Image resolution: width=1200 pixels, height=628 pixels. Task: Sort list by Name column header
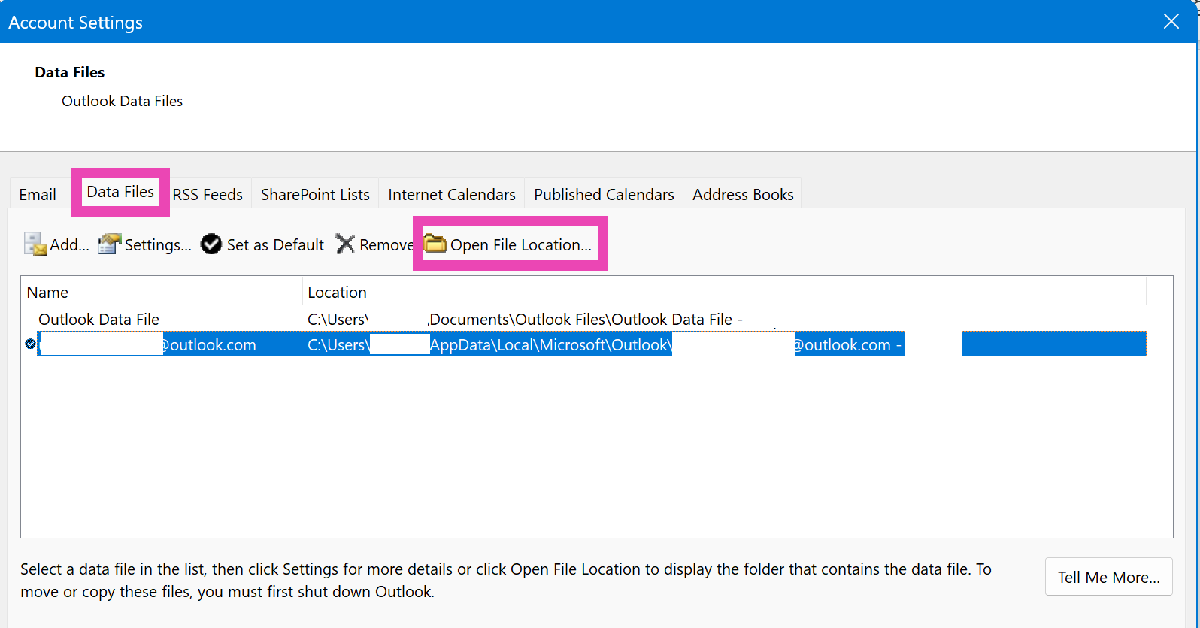tap(160, 292)
